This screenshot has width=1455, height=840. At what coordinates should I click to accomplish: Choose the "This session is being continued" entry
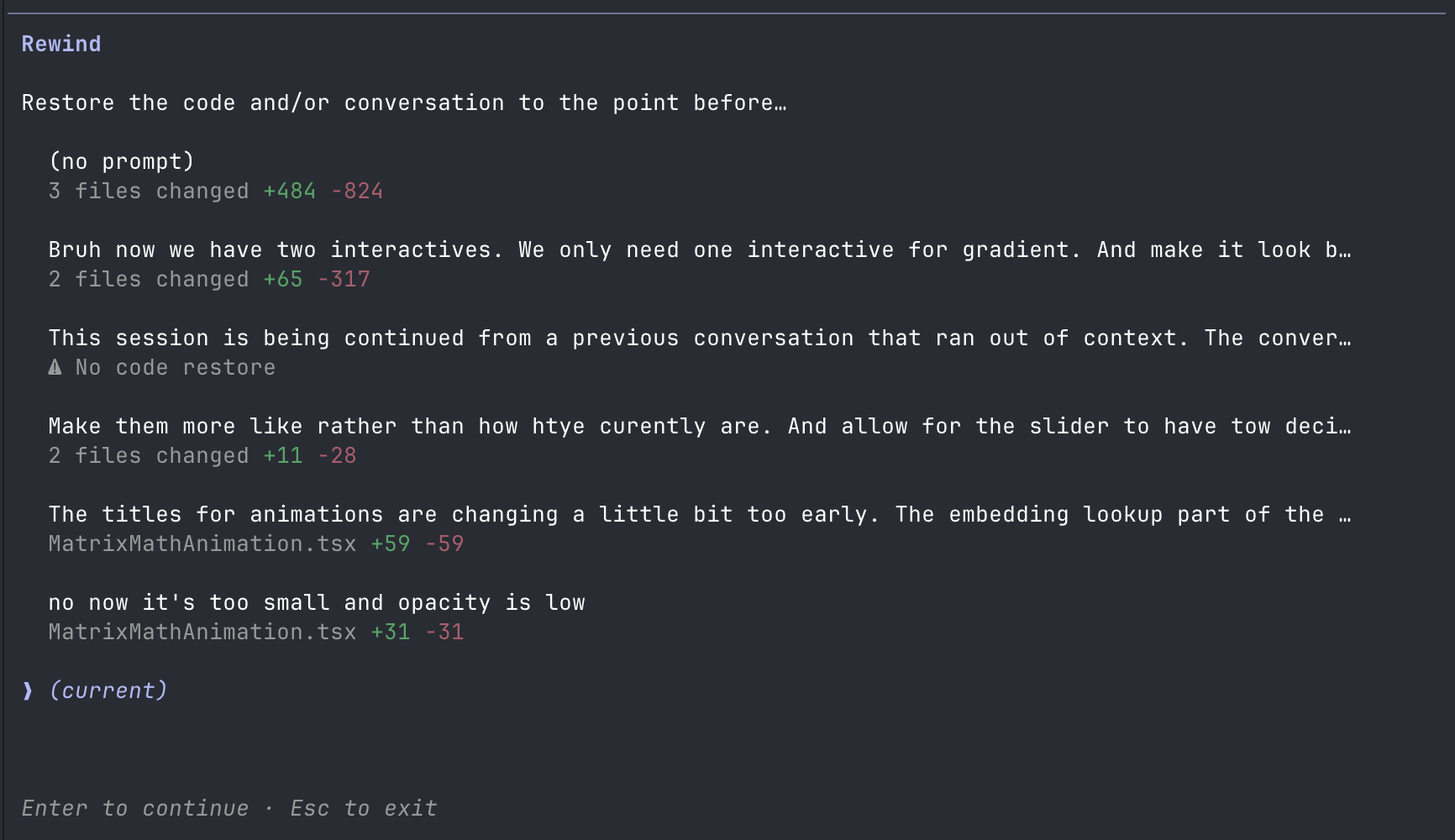click(x=699, y=339)
